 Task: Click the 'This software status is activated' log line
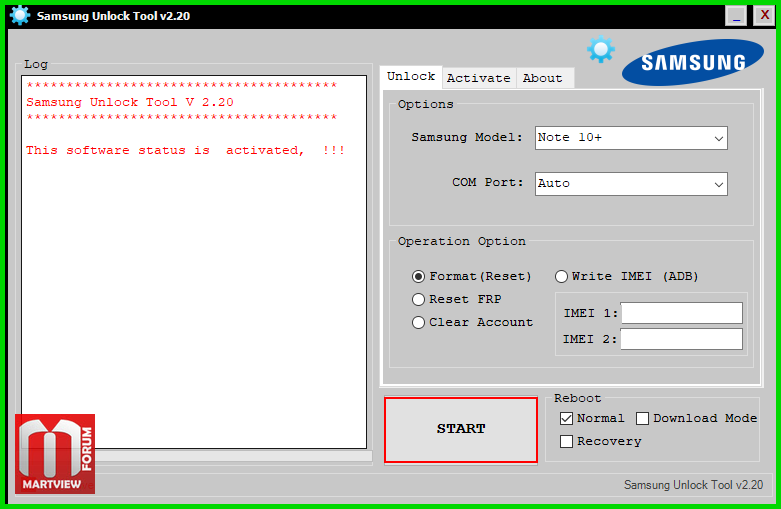185,150
